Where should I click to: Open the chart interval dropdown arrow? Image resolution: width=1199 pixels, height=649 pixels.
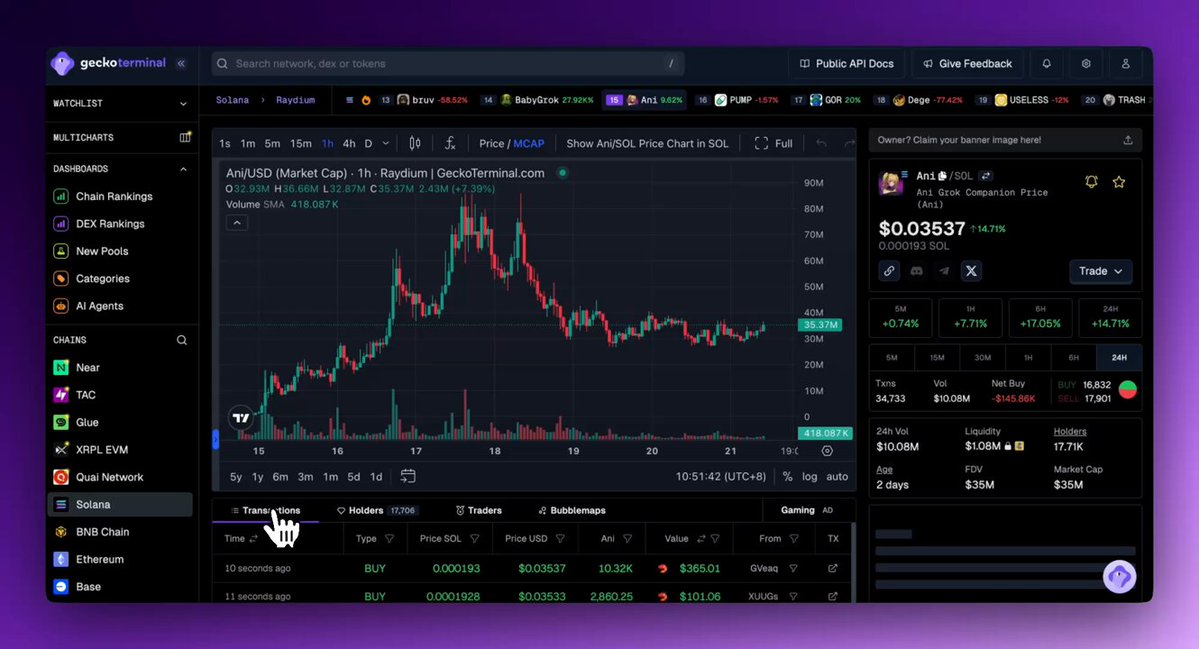tap(385, 144)
